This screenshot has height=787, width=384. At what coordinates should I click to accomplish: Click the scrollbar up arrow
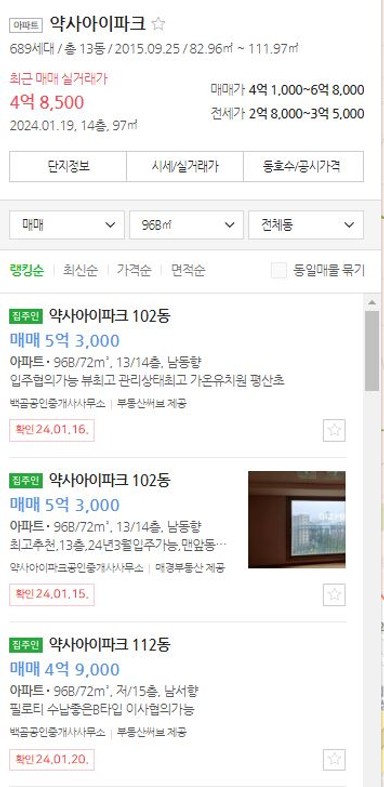point(372,303)
